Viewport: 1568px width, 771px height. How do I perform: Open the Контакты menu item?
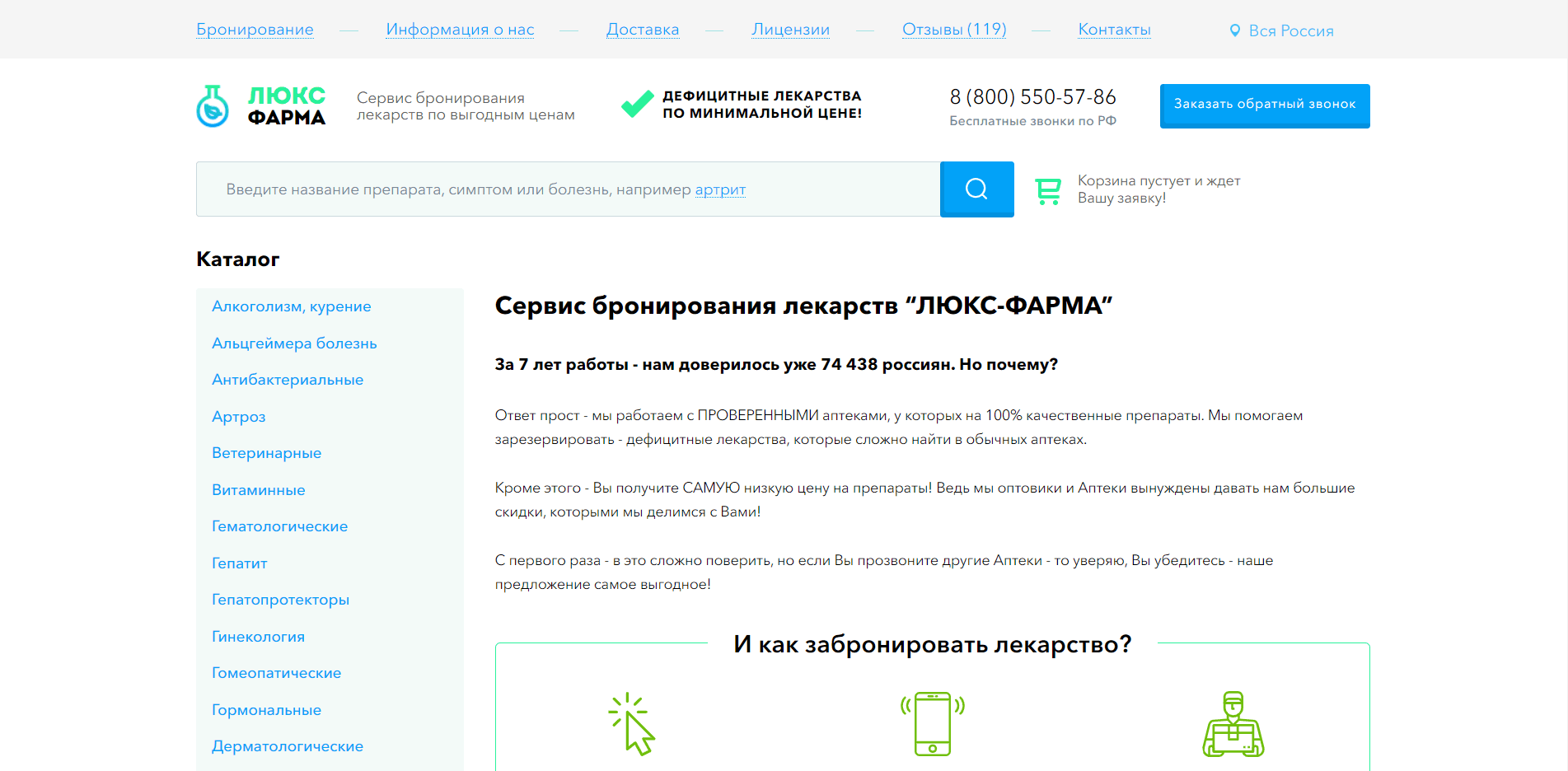[1114, 29]
